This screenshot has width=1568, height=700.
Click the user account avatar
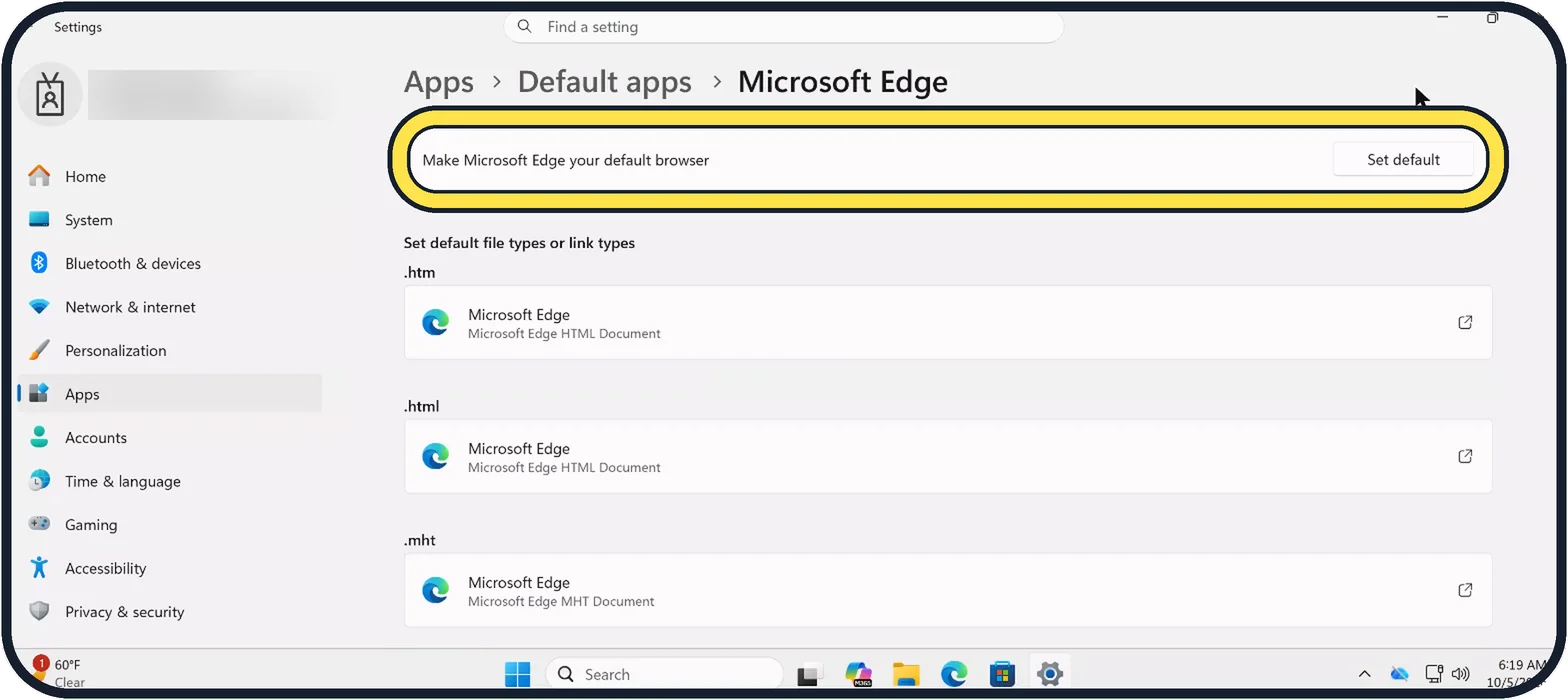50,95
